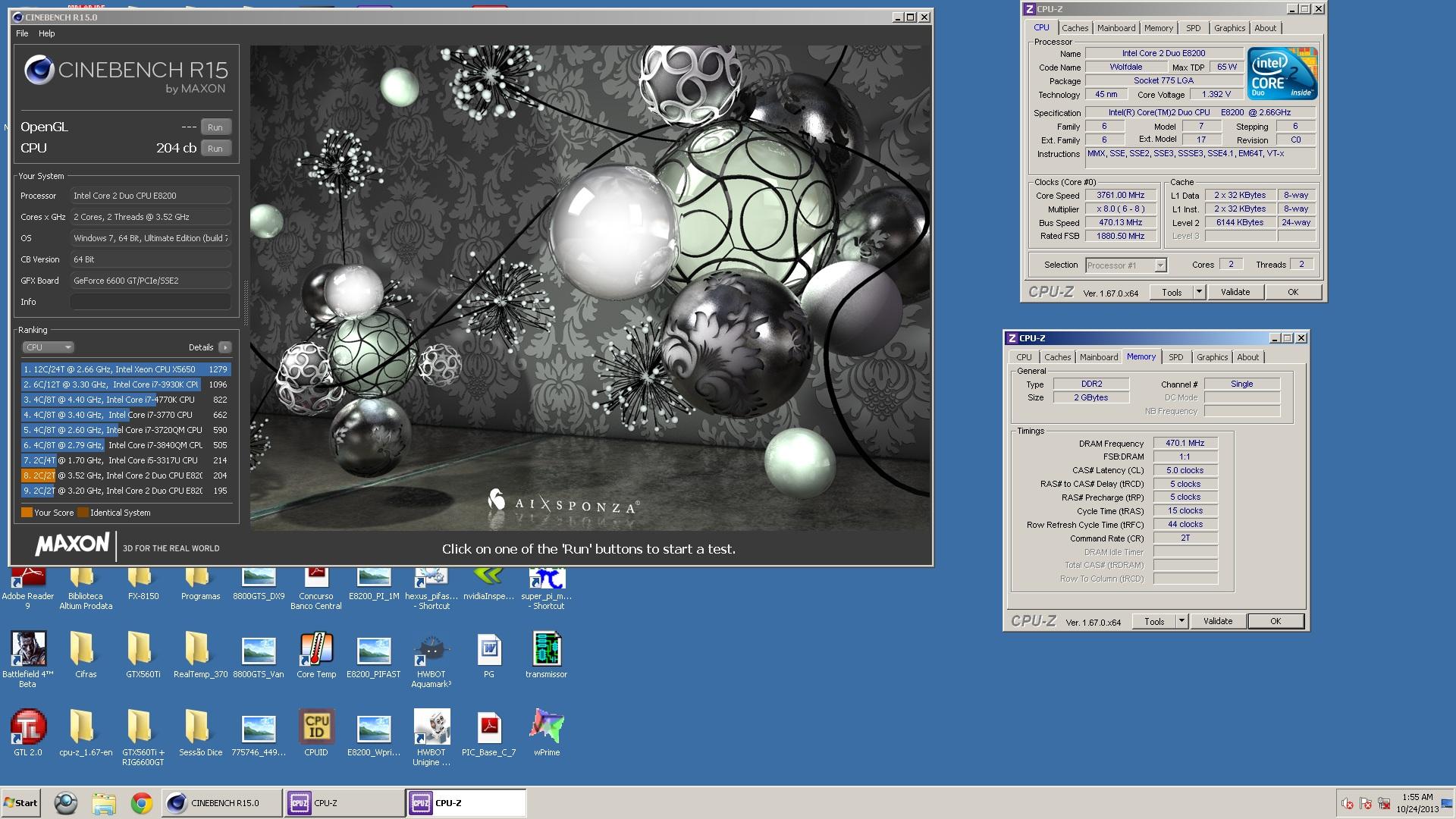This screenshot has height=819, width=1456.
Task: Run the CPU benchmark in Cinebench
Action: [215, 149]
